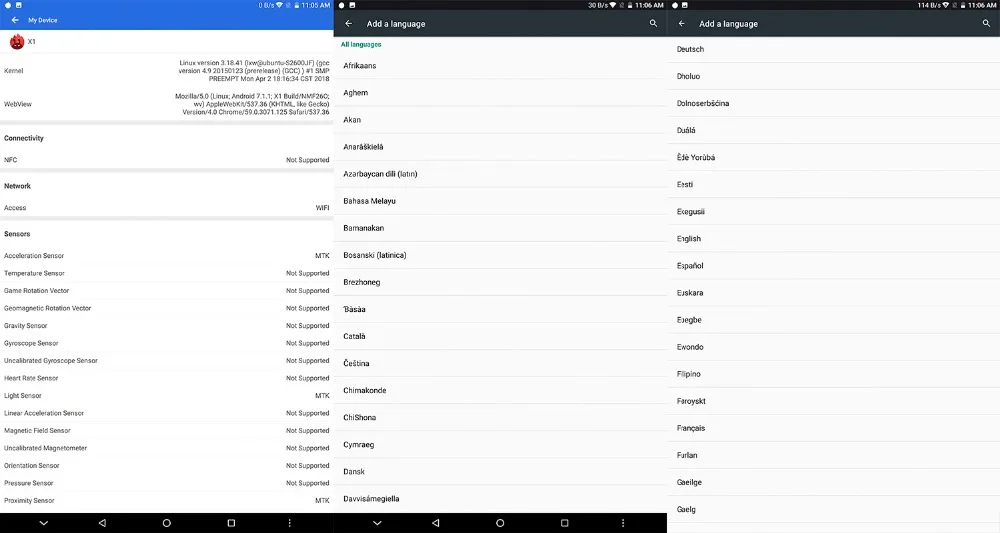This screenshot has height=533, width=1000.
Task: Tap back arrow in right Add a language screen
Action: (682, 24)
